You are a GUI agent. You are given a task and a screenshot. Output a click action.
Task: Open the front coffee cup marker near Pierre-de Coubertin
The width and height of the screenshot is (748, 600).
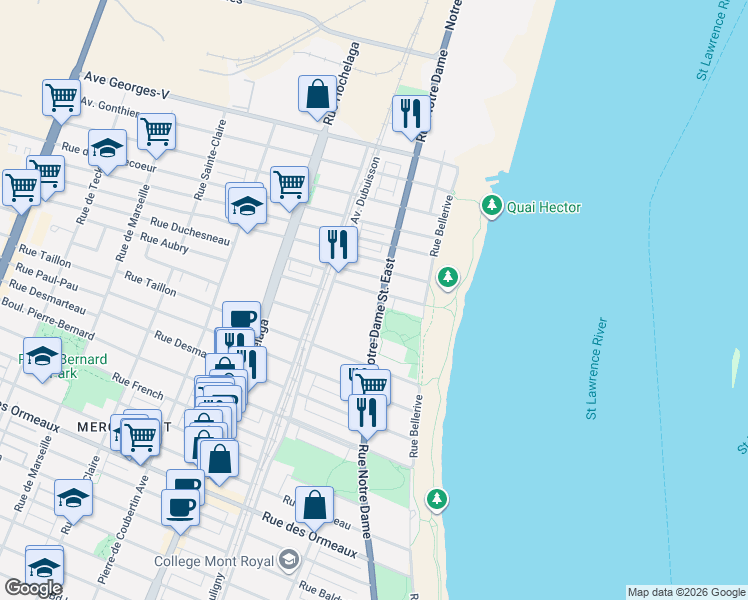tap(180, 508)
